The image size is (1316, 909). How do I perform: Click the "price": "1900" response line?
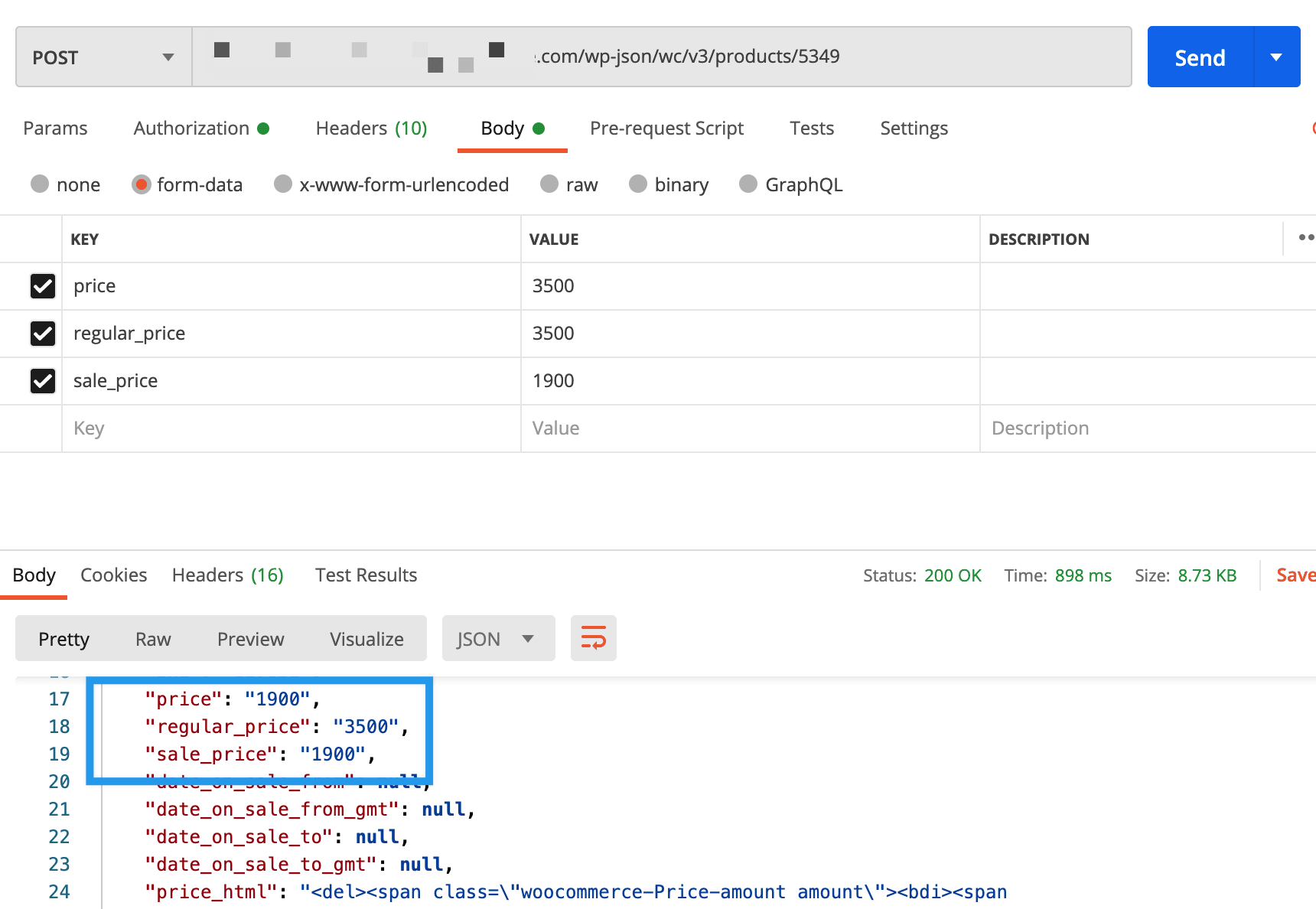(x=233, y=699)
